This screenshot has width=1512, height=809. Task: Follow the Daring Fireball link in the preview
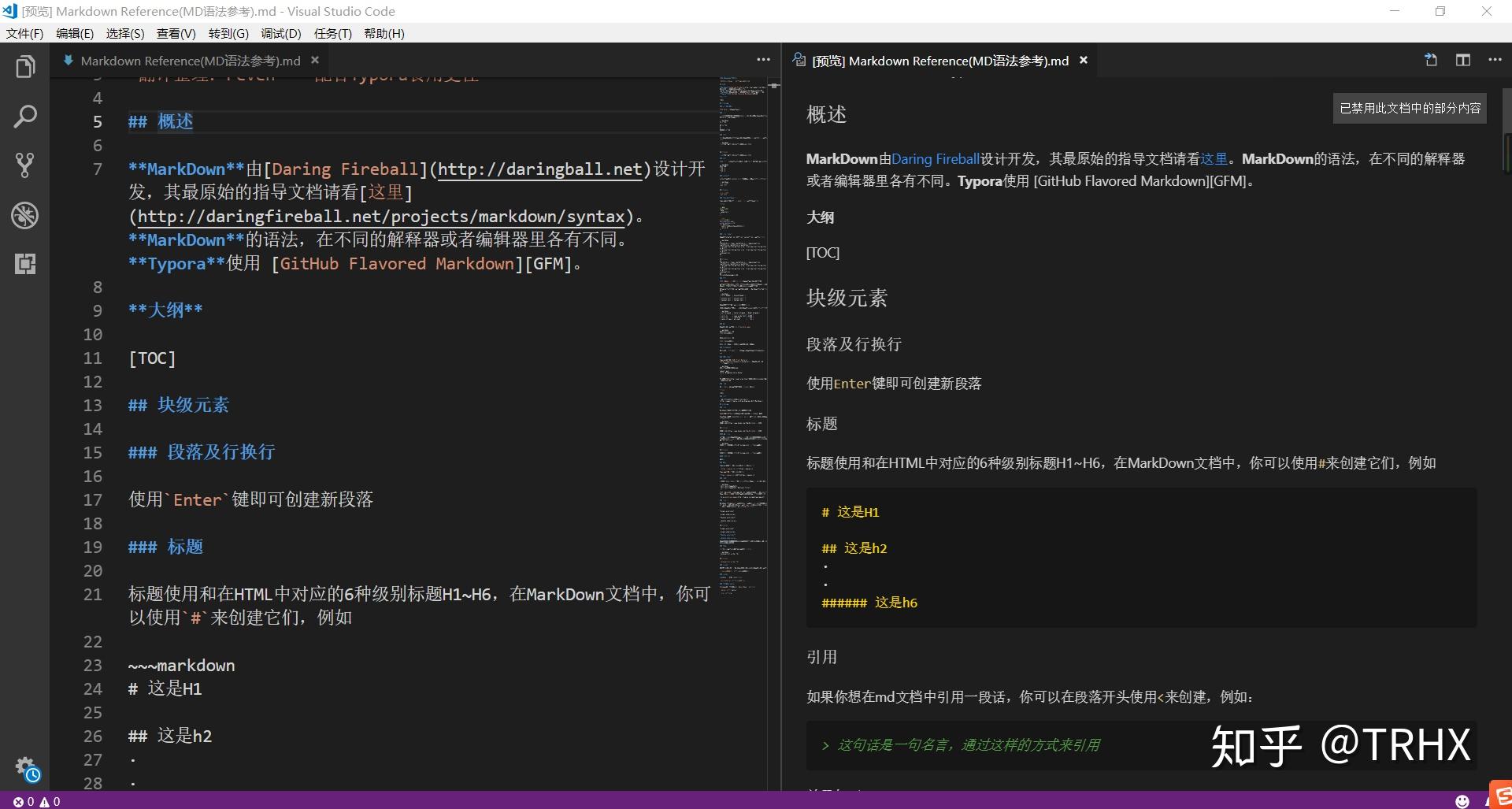coord(936,158)
